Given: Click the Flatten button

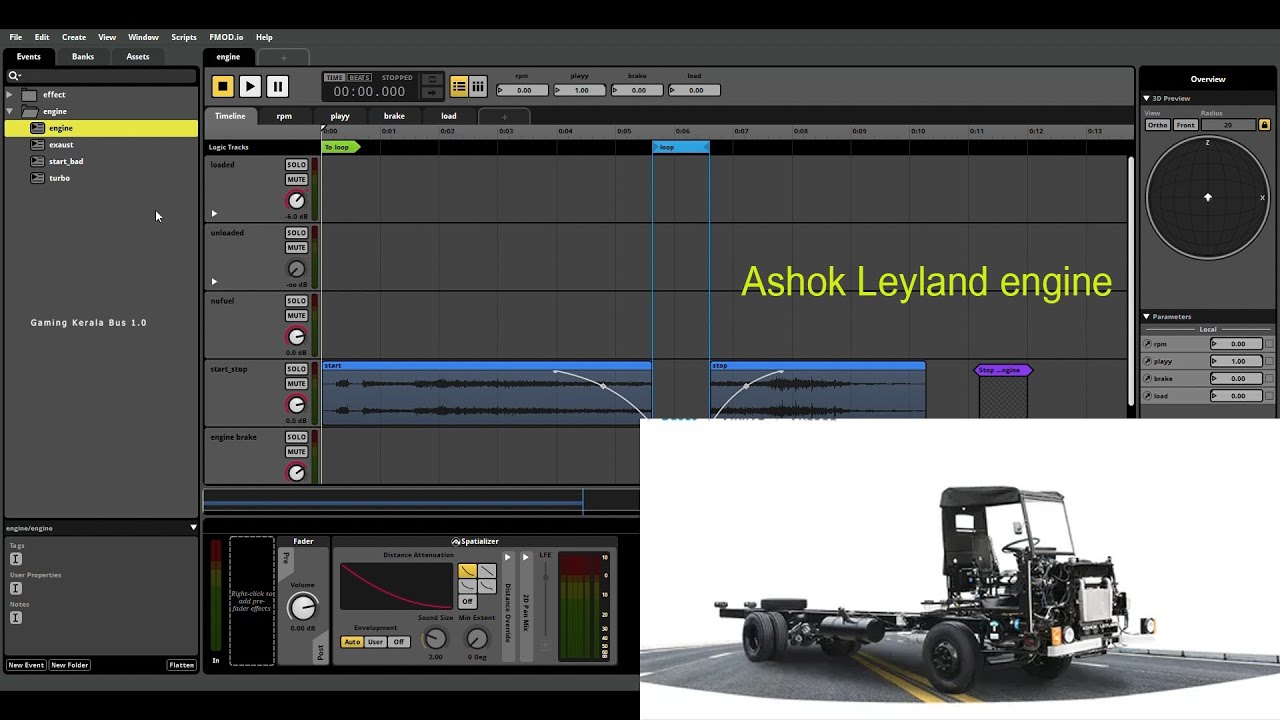Looking at the screenshot, I should (x=181, y=665).
